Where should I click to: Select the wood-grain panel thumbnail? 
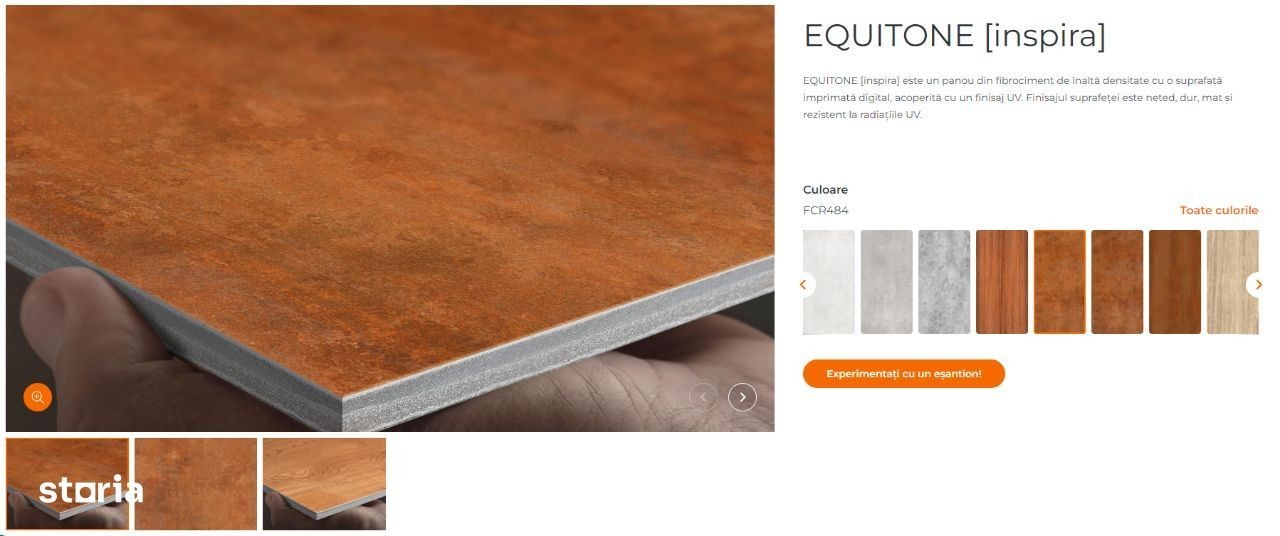tap(324, 484)
